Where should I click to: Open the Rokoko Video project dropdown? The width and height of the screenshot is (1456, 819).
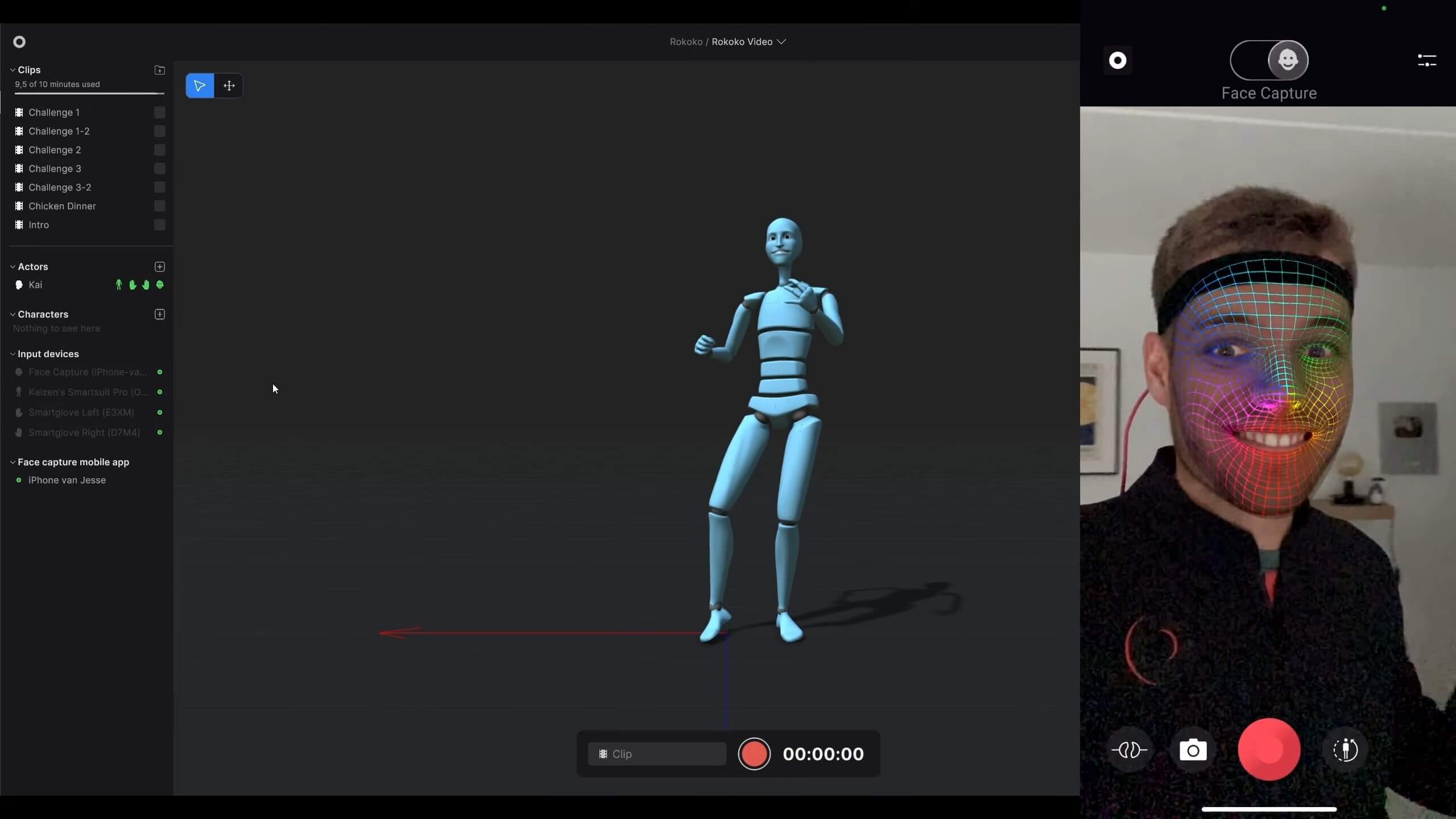click(781, 41)
